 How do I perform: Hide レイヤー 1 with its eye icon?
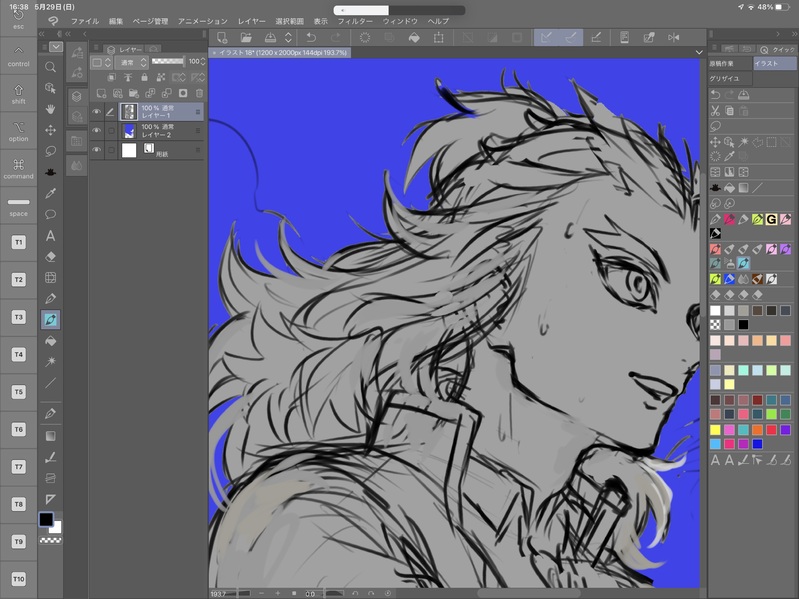[97, 112]
